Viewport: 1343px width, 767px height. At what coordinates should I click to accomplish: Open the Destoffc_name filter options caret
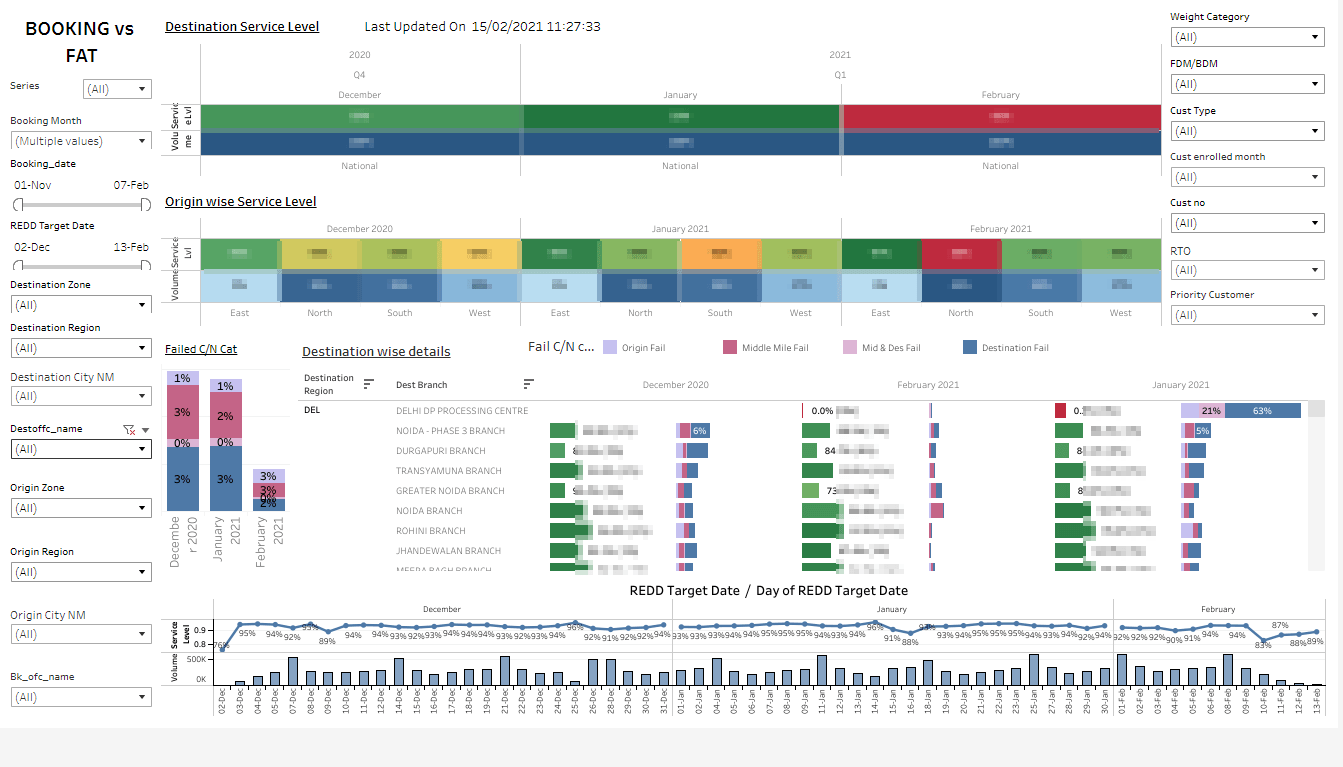click(x=145, y=430)
